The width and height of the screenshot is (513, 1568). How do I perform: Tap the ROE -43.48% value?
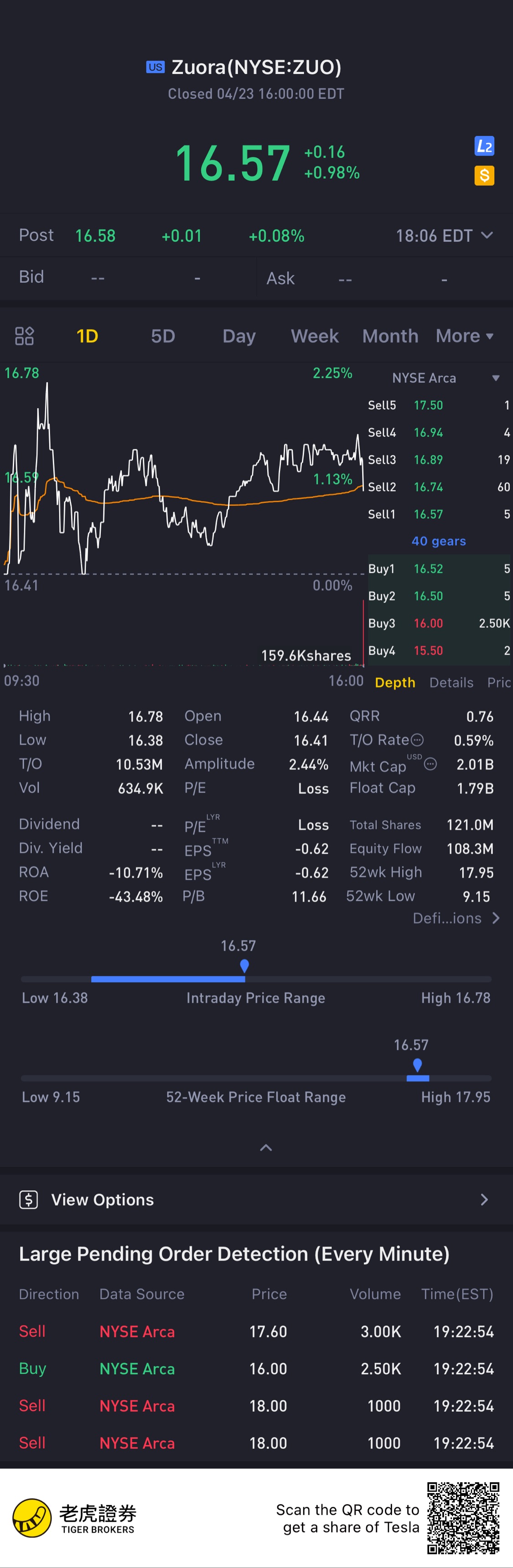tap(136, 897)
